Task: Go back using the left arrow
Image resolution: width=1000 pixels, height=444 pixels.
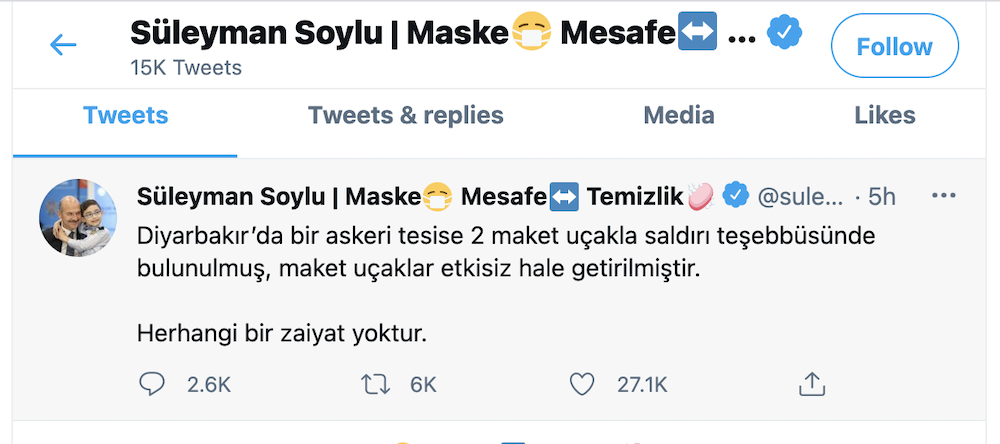Action: pos(63,45)
